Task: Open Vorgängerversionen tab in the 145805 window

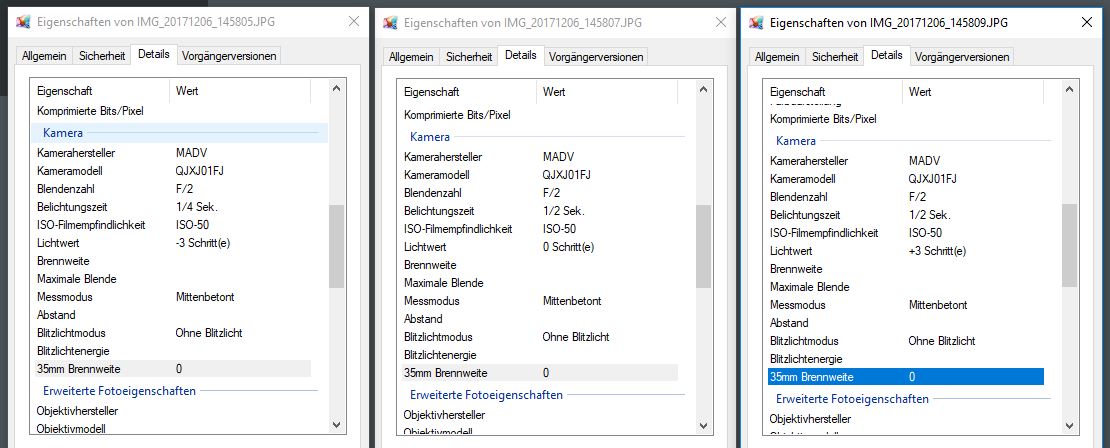Action: coord(228,56)
